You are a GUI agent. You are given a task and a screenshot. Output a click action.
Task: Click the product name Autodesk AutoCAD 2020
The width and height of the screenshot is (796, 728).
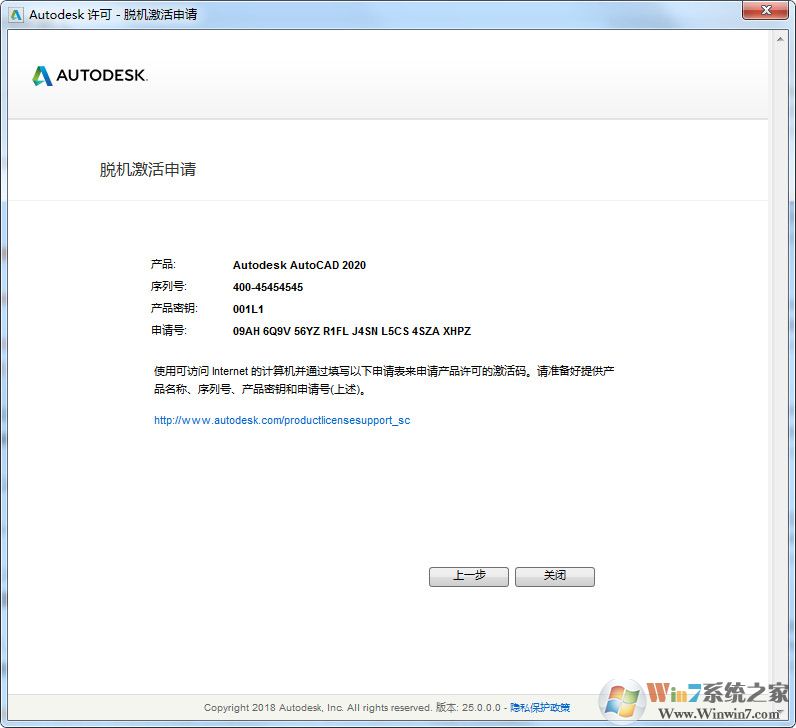pyautogui.click(x=299, y=265)
